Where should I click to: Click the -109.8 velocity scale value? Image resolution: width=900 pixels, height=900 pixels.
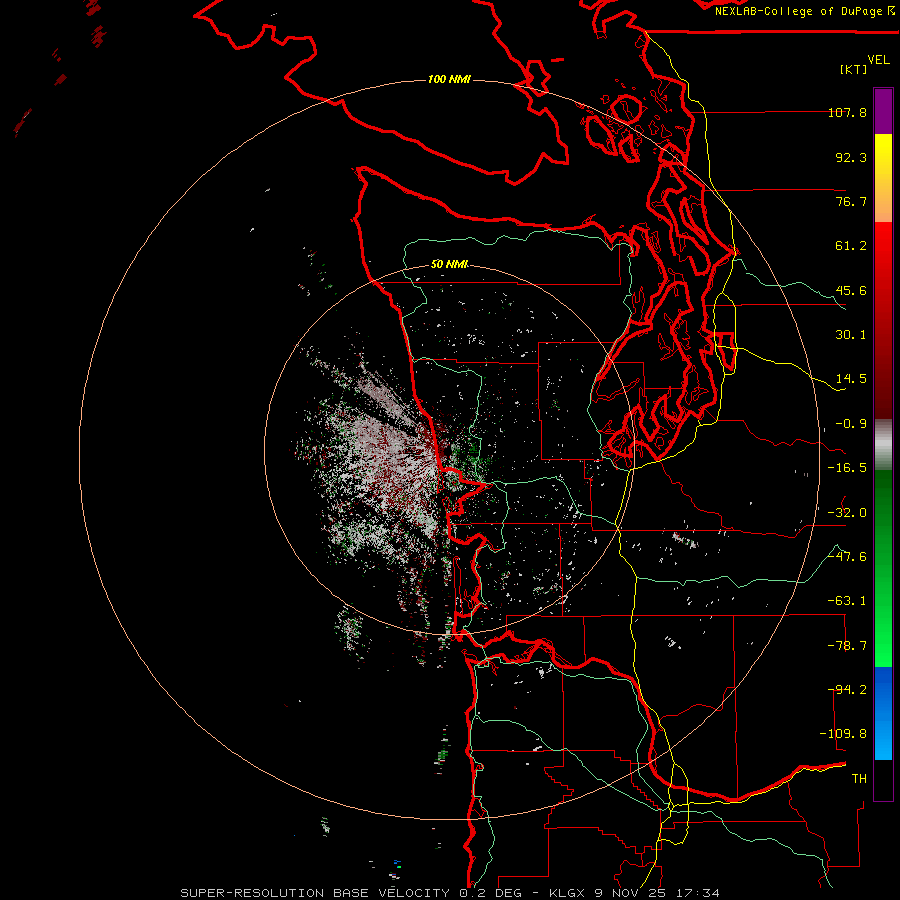[843, 734]
